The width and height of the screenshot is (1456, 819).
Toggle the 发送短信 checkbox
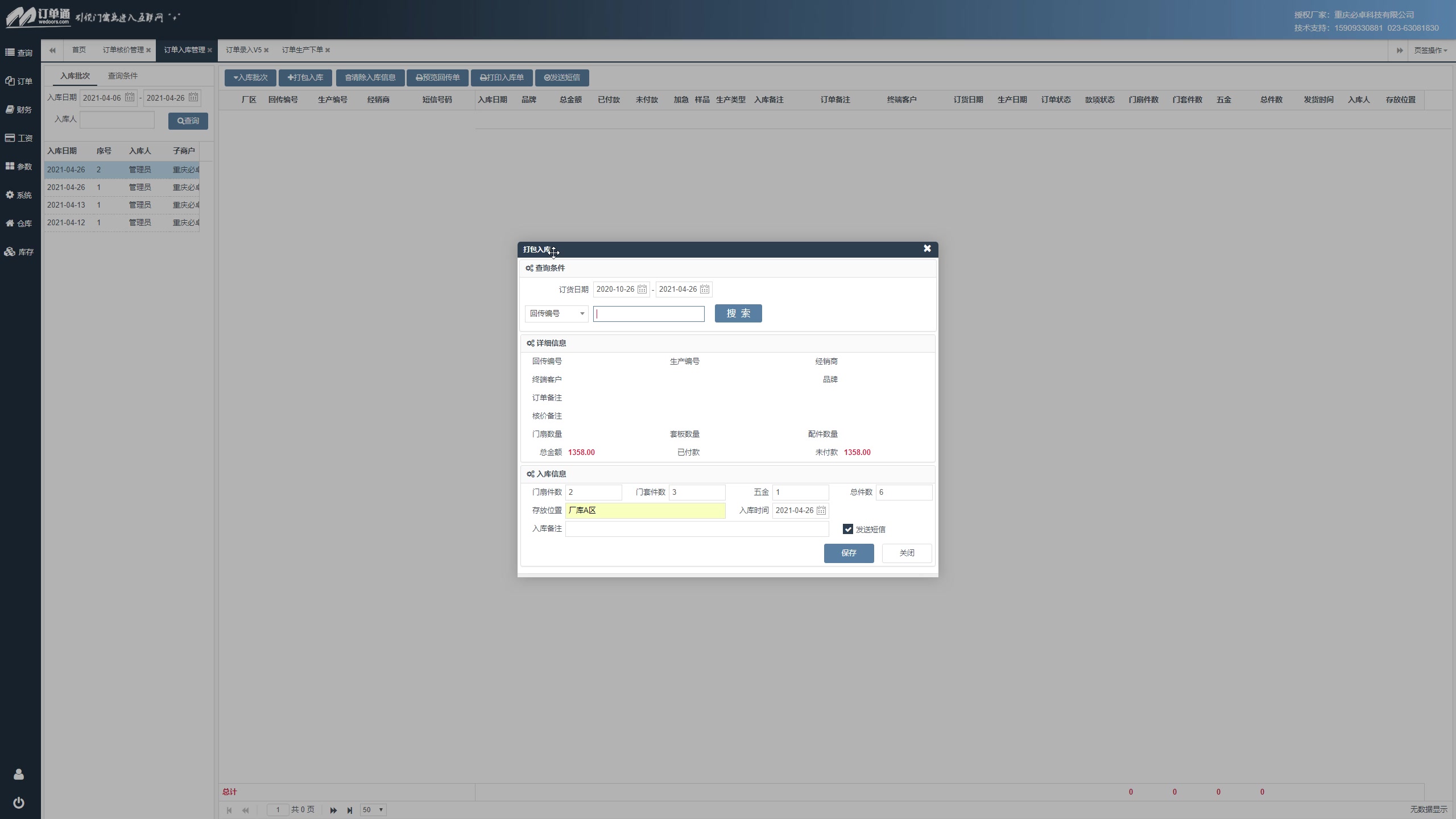848,529
